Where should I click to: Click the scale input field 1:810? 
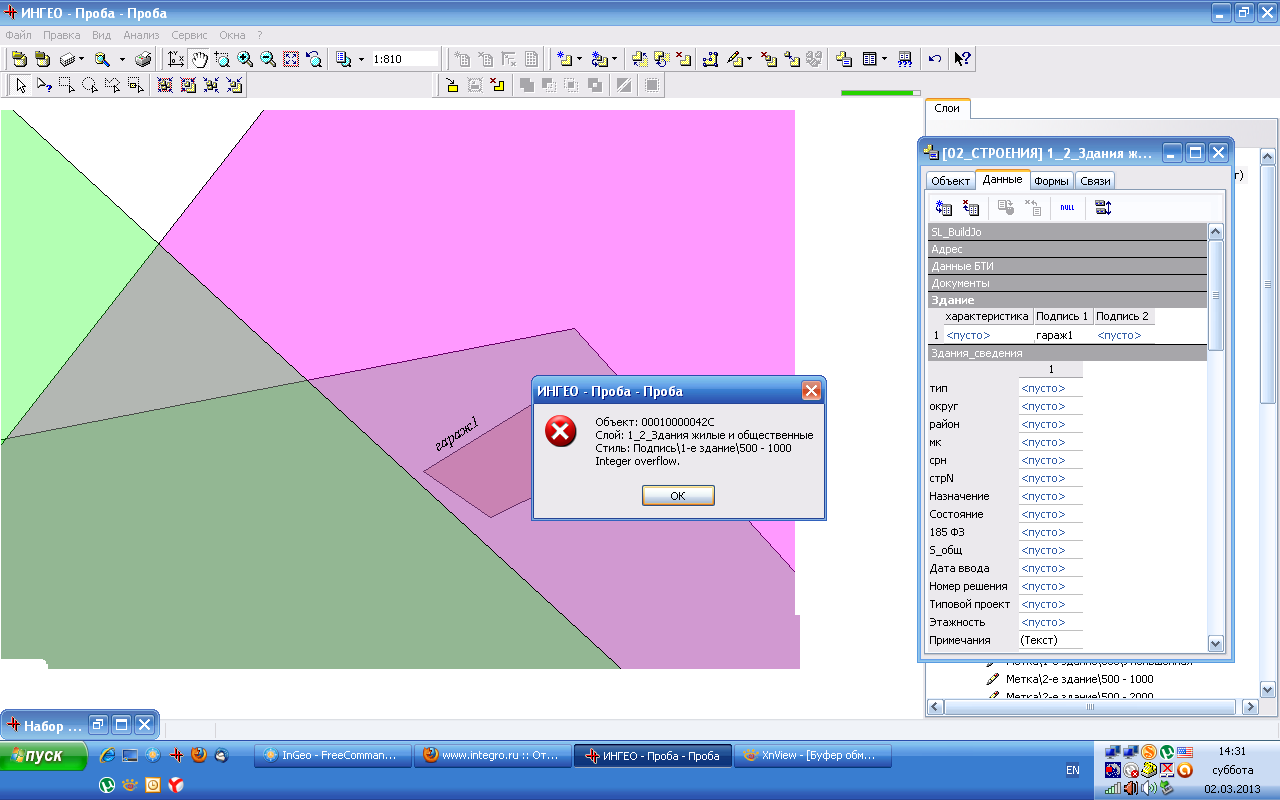coord(405,59)
